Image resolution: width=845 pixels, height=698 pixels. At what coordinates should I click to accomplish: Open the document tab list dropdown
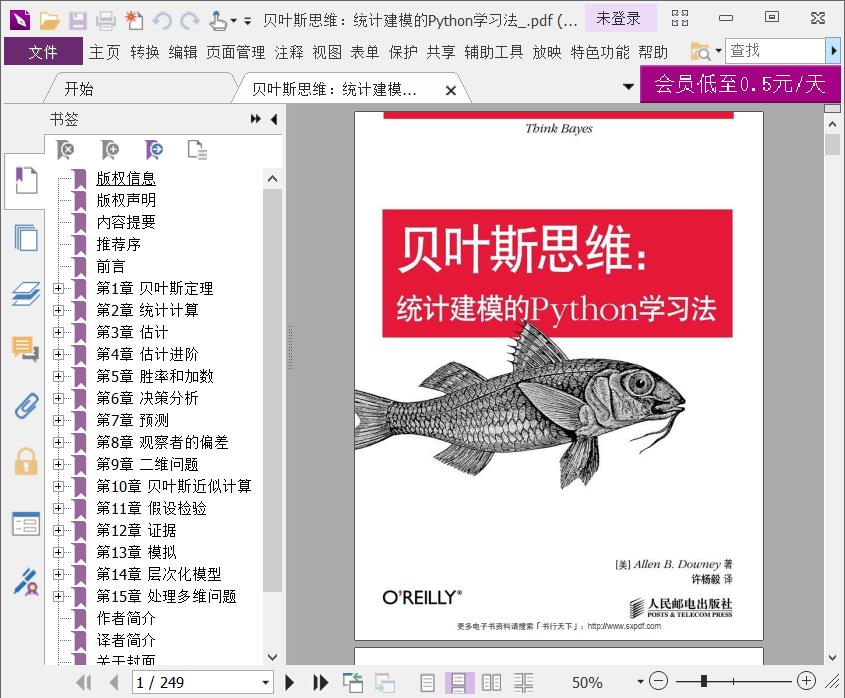[628, 86]
